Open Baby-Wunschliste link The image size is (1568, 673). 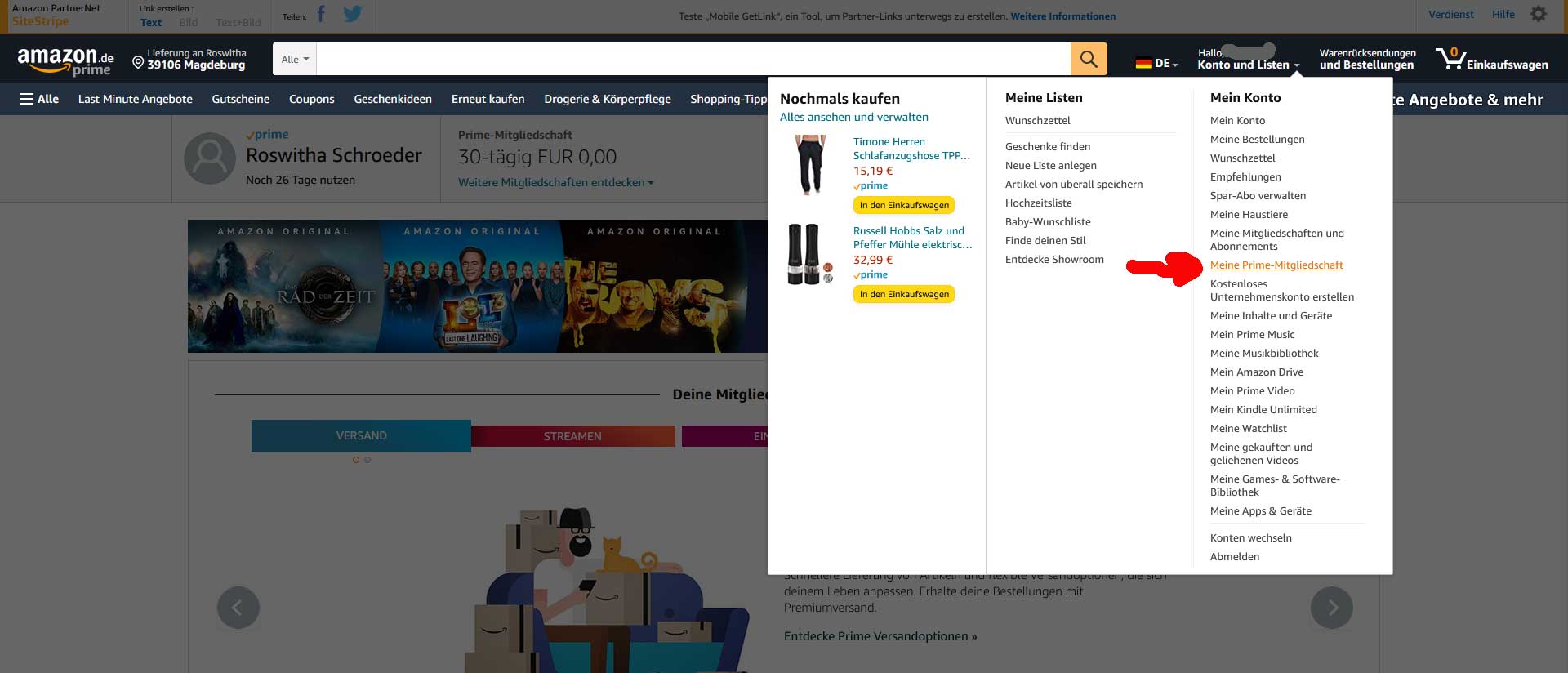[x=1048, y=221]
